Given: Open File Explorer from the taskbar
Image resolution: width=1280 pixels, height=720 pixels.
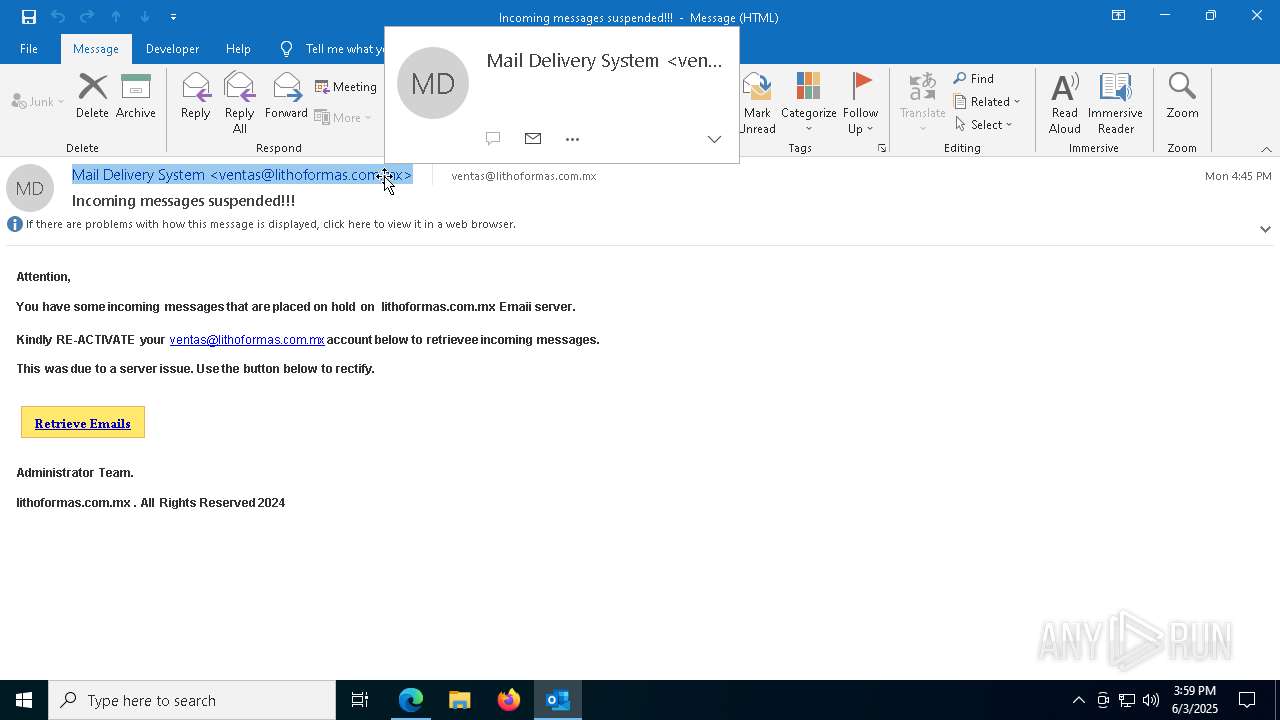Looking at the screenshot, I should pos(460,700).
